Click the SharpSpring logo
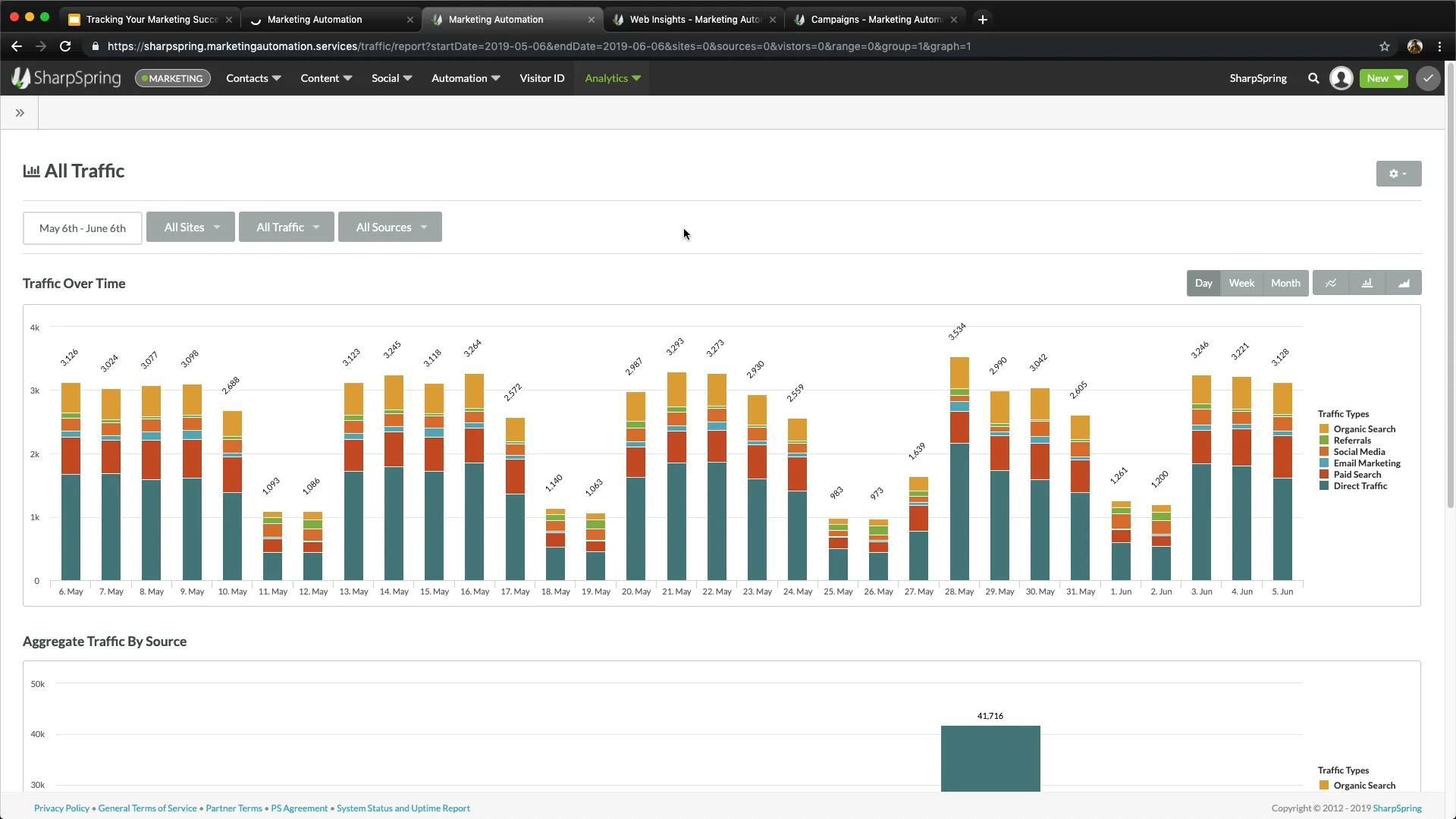This screenshot has height=819, width=1456. 66,77
